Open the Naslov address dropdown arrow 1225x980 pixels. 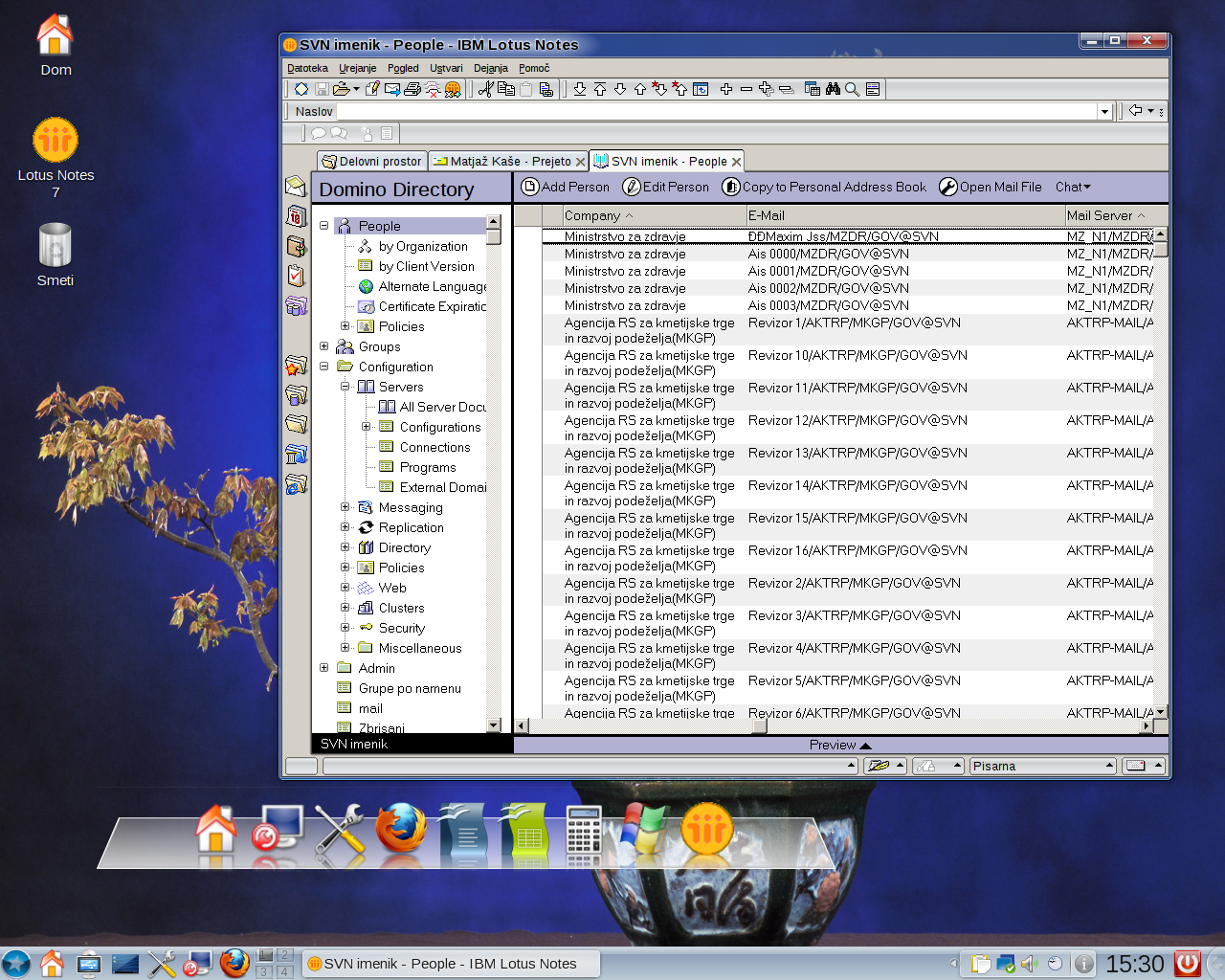1104,112
